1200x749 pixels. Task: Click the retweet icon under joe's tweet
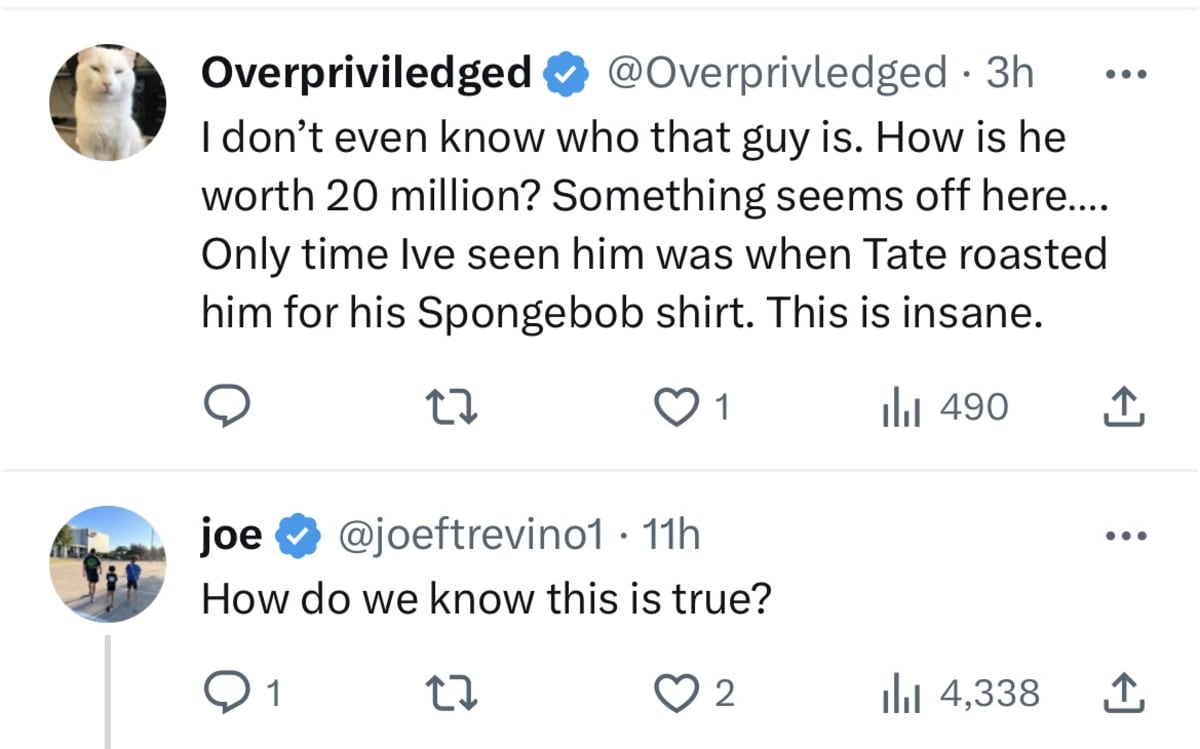[452, 691]
